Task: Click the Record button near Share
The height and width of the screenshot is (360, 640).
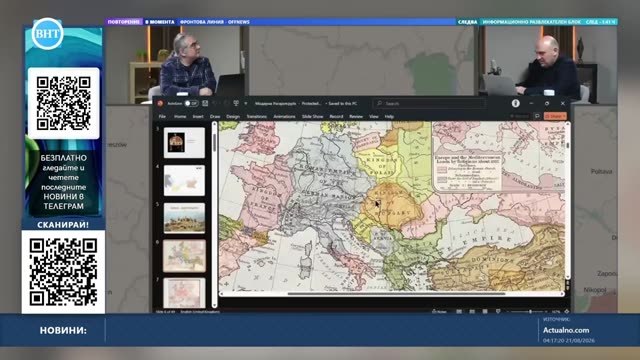Action: point(520,116)
